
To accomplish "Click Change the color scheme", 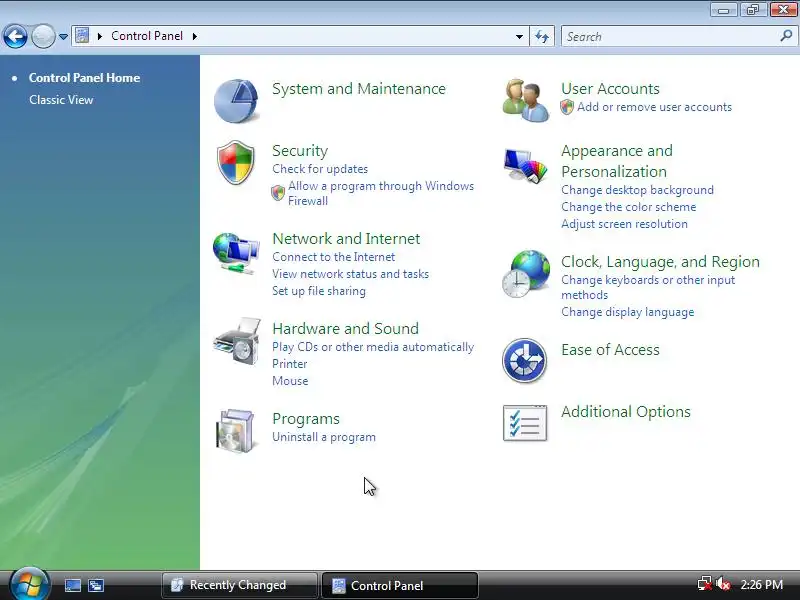I will pos(629,207).
